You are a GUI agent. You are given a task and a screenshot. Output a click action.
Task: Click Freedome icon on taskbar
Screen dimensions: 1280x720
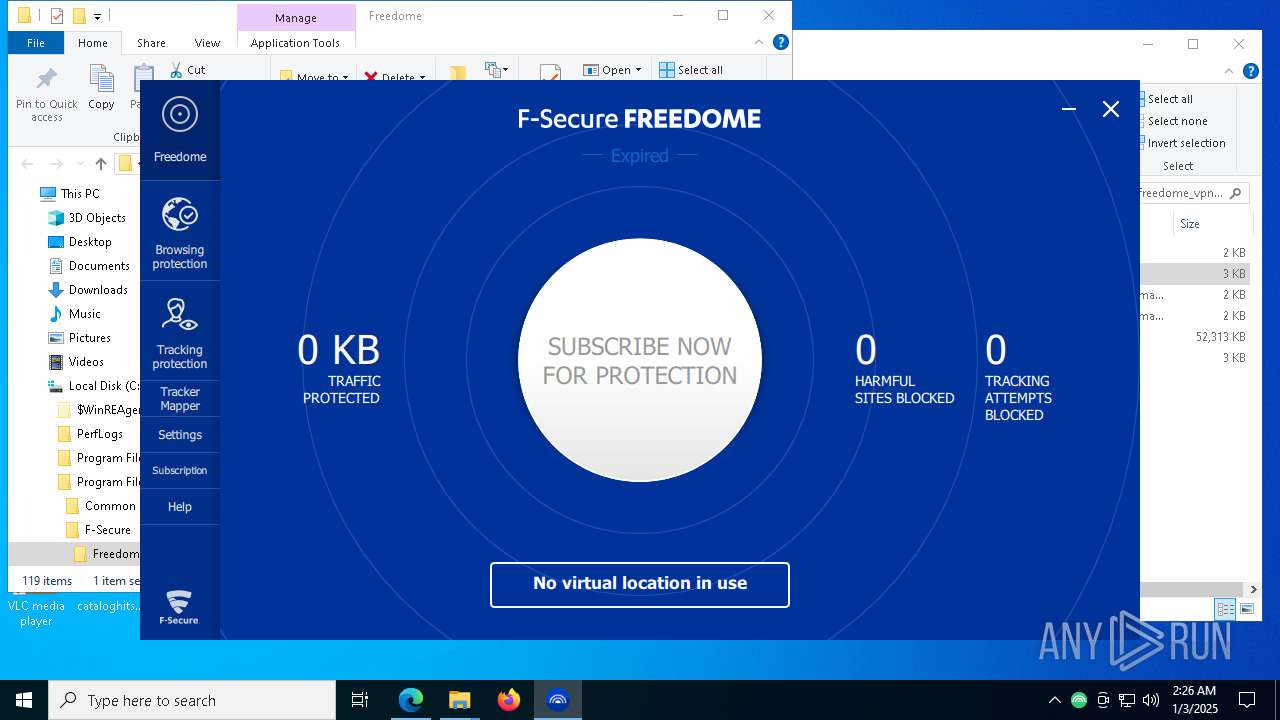(558, 700)
